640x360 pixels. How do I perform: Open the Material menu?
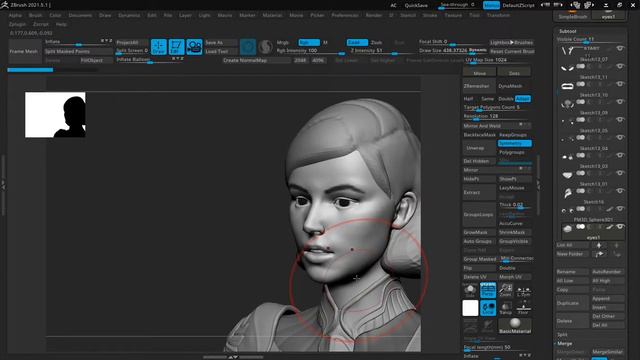272,15
